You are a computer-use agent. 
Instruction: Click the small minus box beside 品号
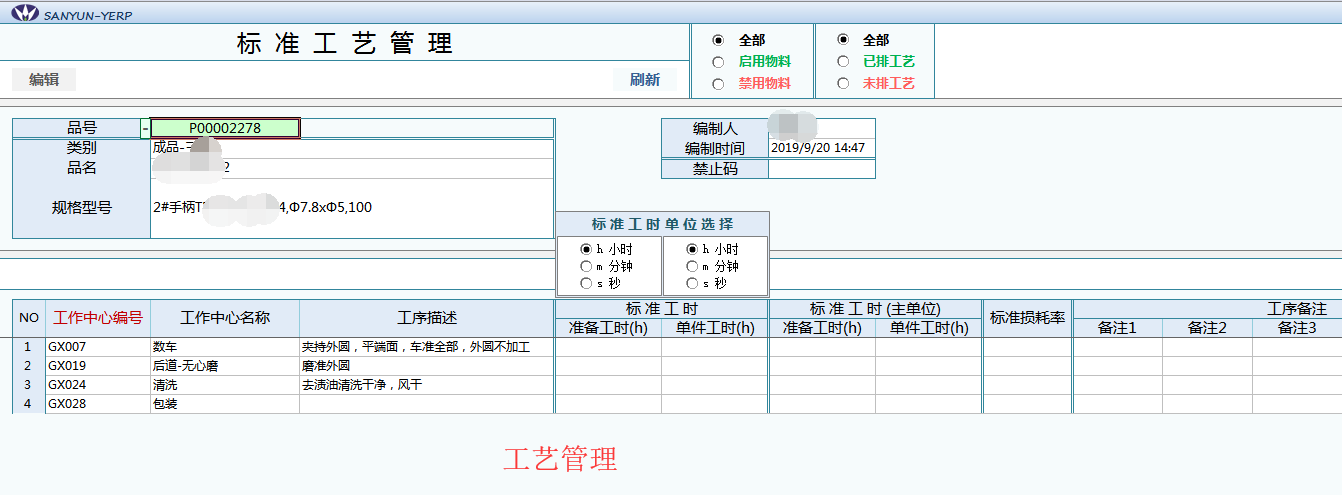[x=145, y=128]
